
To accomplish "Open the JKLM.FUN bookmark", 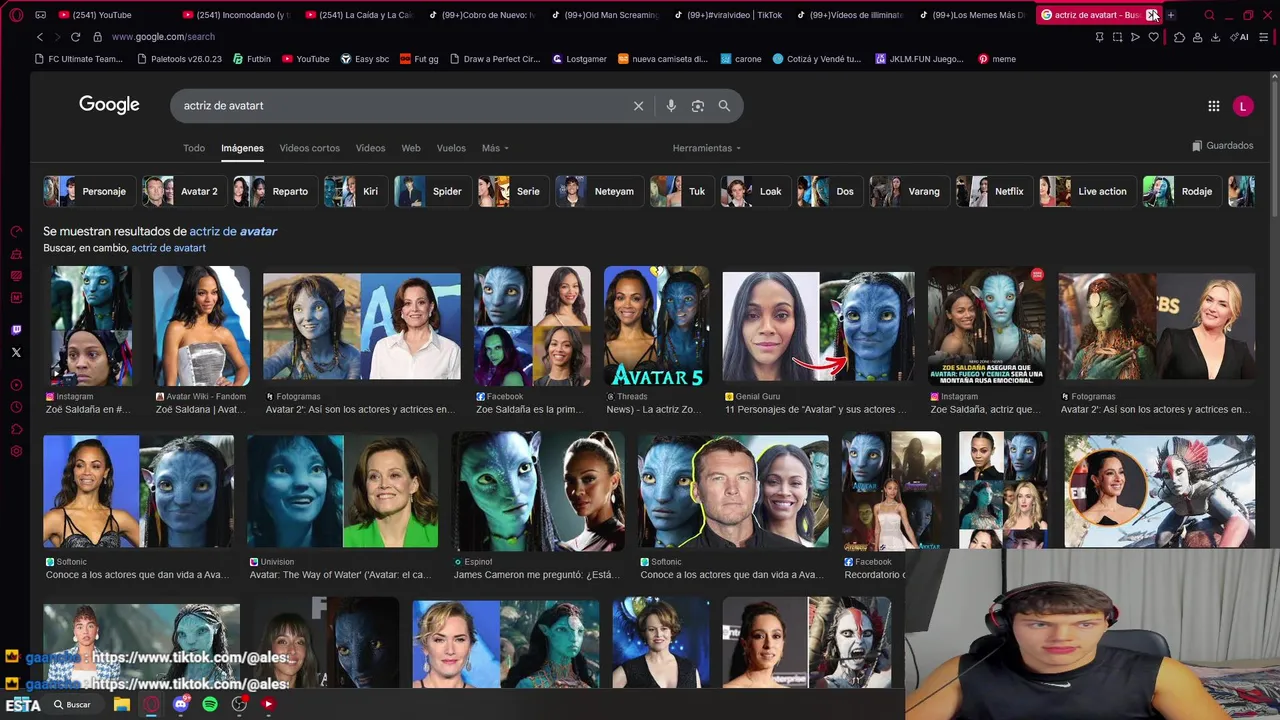I will pos(919,59).
